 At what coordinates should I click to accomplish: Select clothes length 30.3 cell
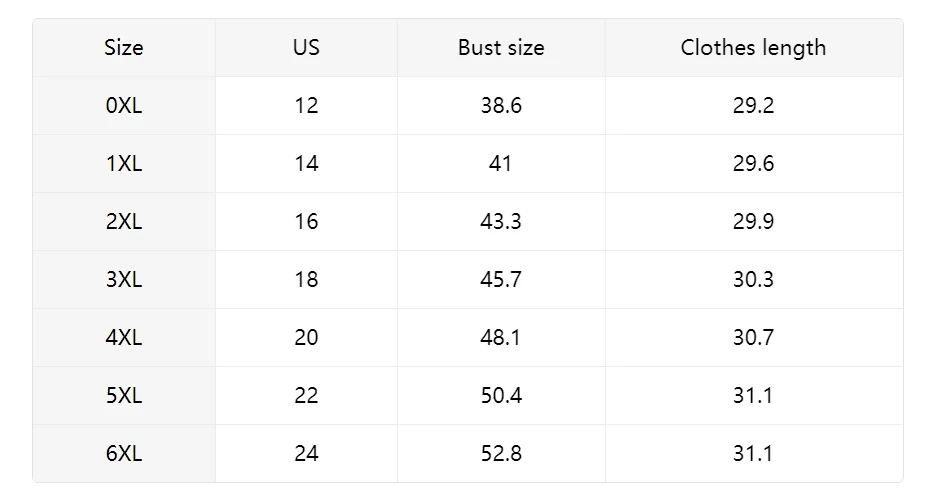(x=754, y=280)
